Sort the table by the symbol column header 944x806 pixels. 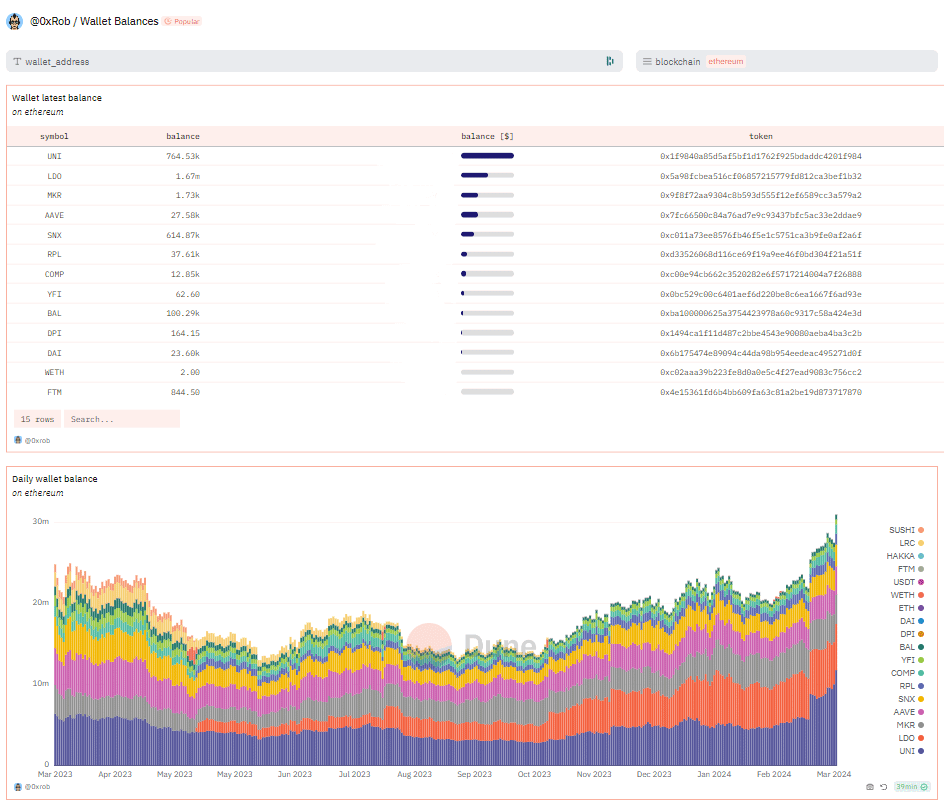[54, 136]
